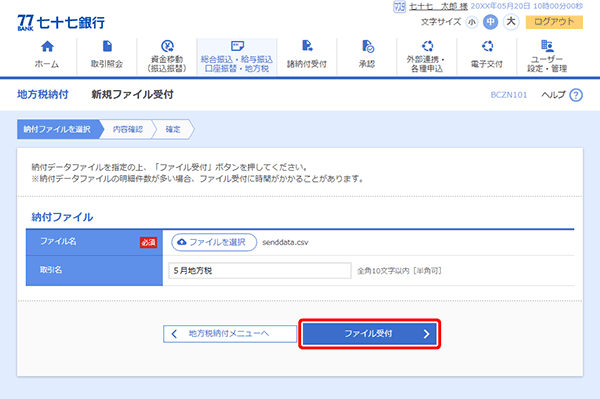Click the date and time text in header
This screenshot has width=600, height=399.
point(527,7)
